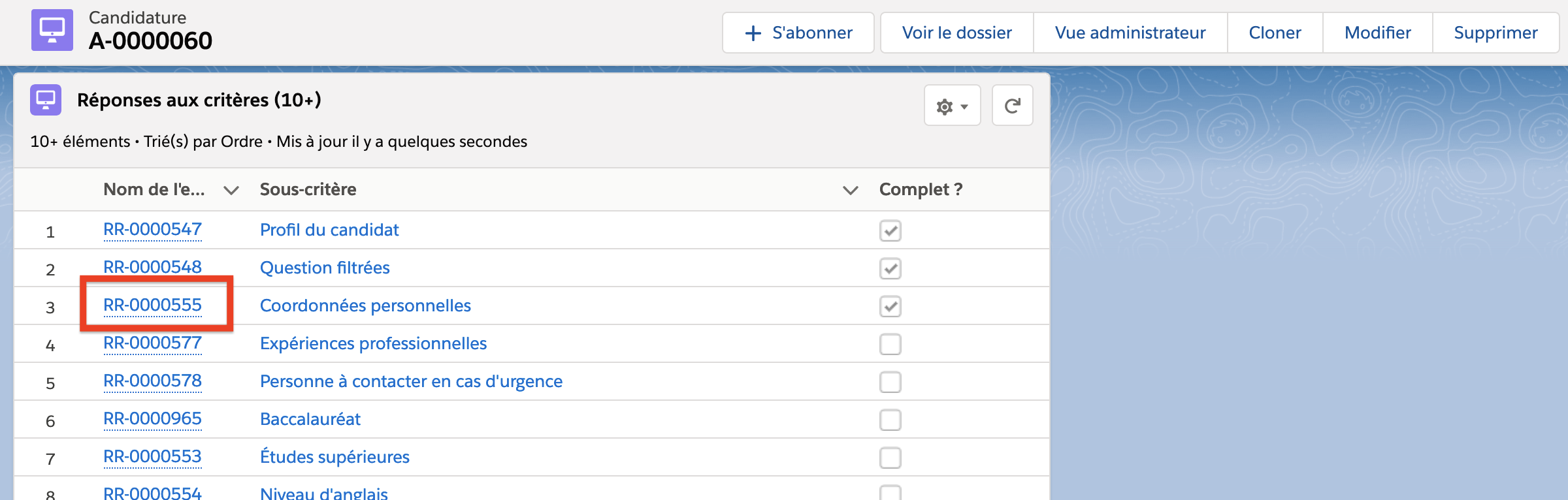Click the Modifier button
The width and height of the screenshot is (1568, 500).
pos(1377,33)
